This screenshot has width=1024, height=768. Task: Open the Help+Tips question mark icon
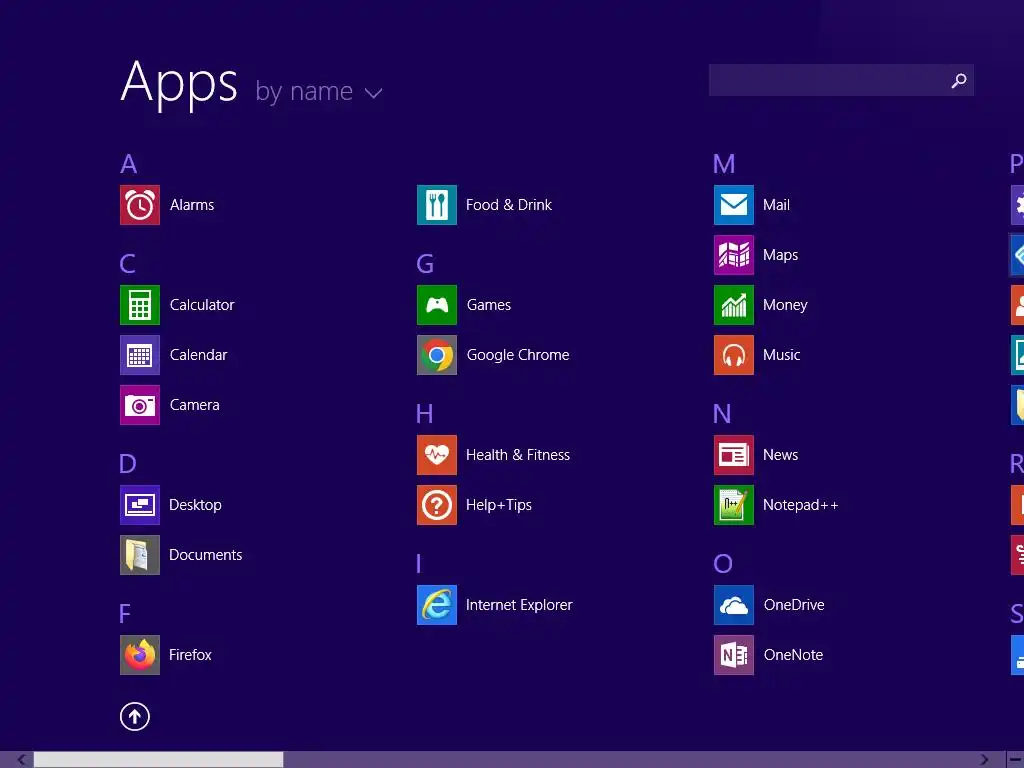(x=437, y=505)
